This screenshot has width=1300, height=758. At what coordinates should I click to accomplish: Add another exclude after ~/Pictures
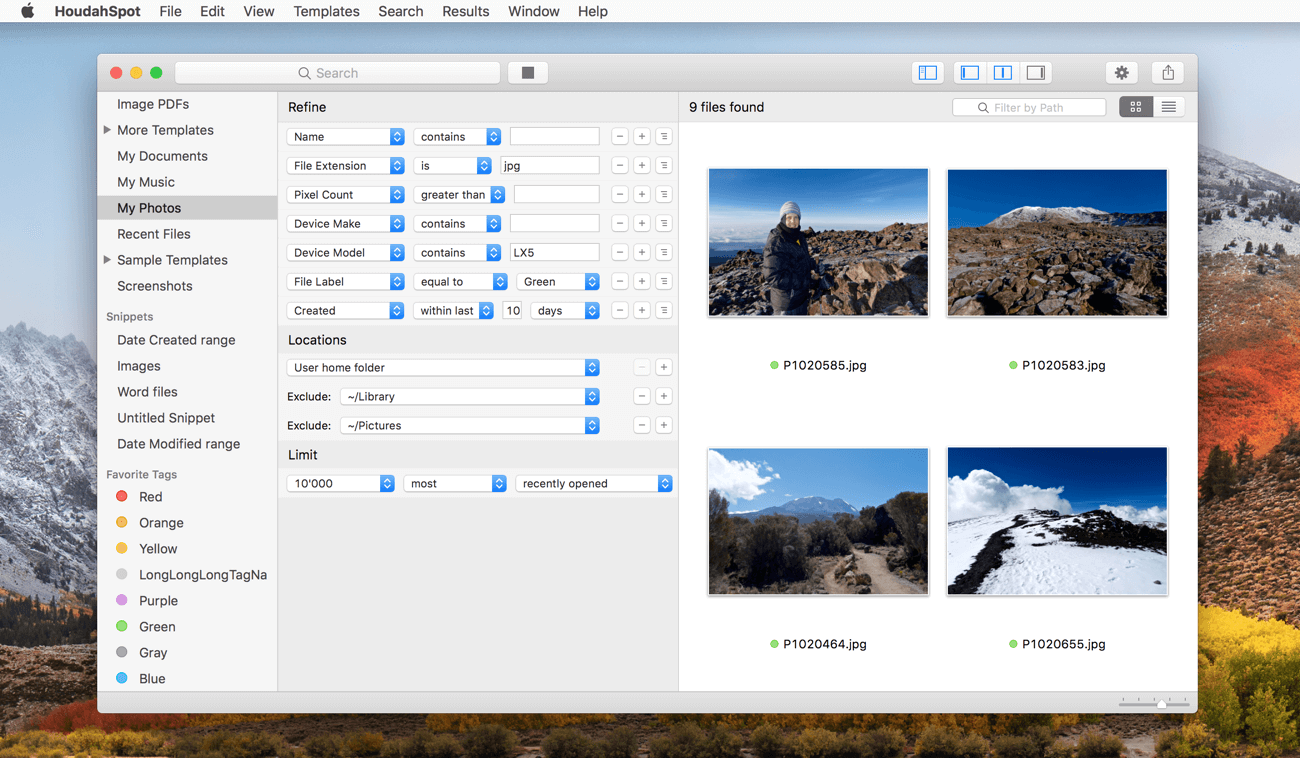[x=663, y=426]
